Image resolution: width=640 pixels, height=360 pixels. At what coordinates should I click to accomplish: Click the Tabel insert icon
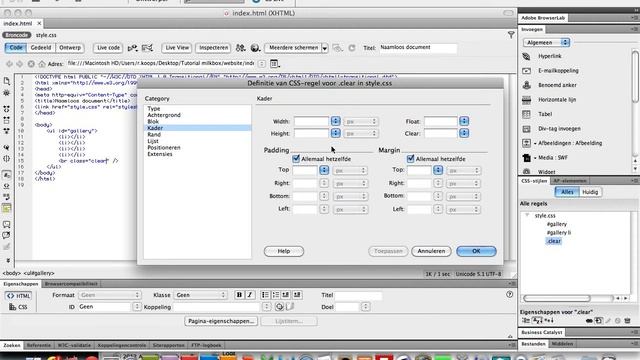pyautogui.click(x=527, y=114)
